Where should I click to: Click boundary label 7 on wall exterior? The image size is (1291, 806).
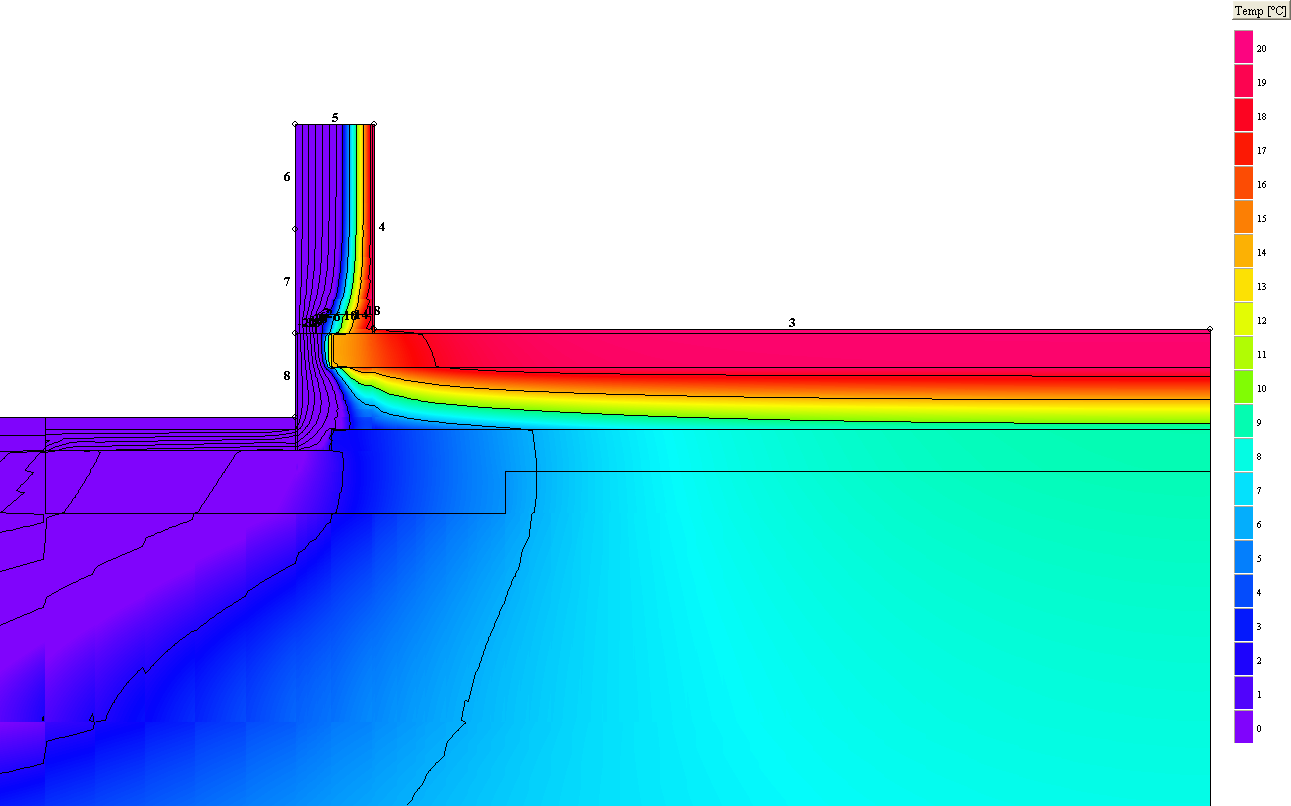click(287, 282)
